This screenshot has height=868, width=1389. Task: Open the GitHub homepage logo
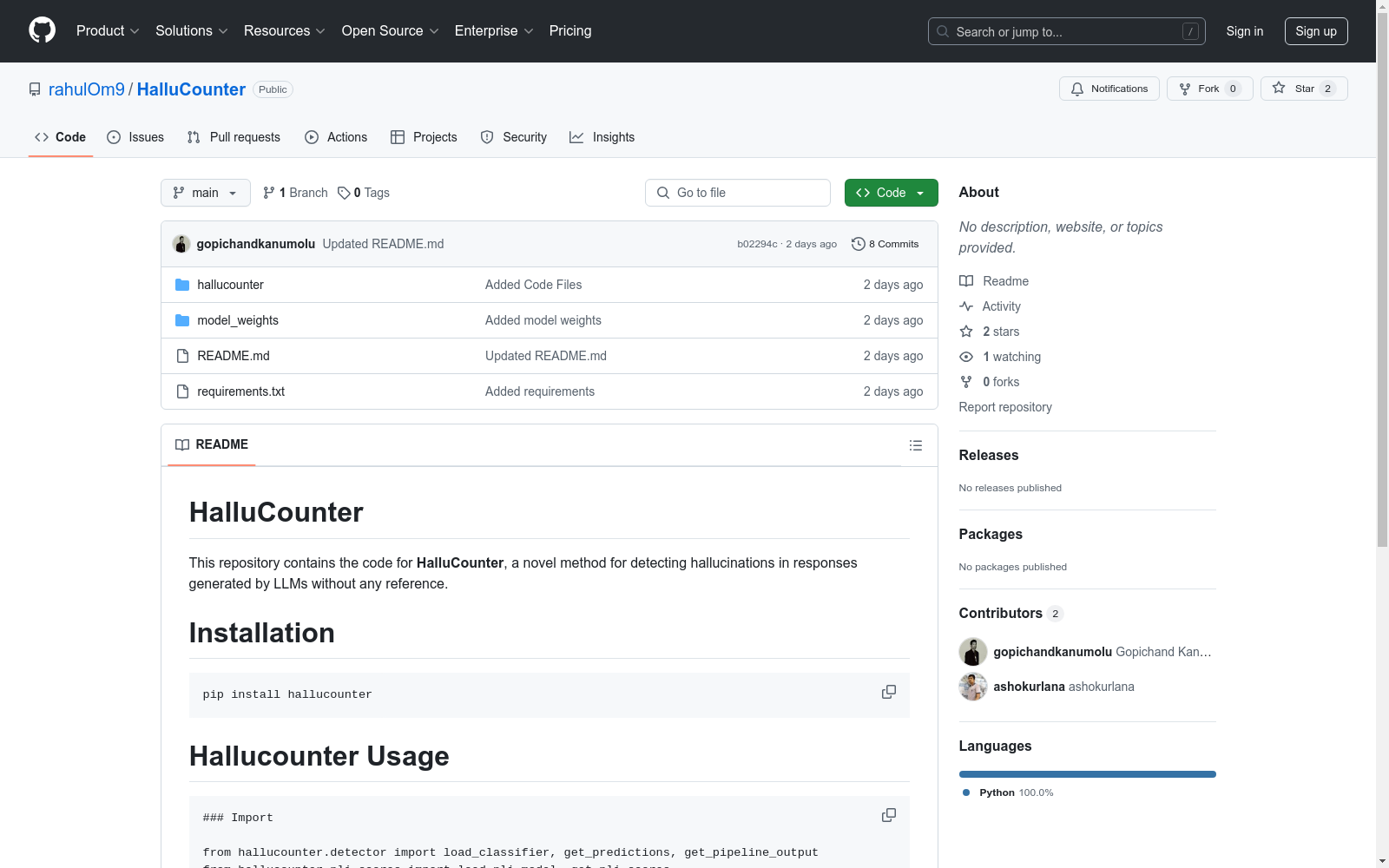[x=42, y=30]
